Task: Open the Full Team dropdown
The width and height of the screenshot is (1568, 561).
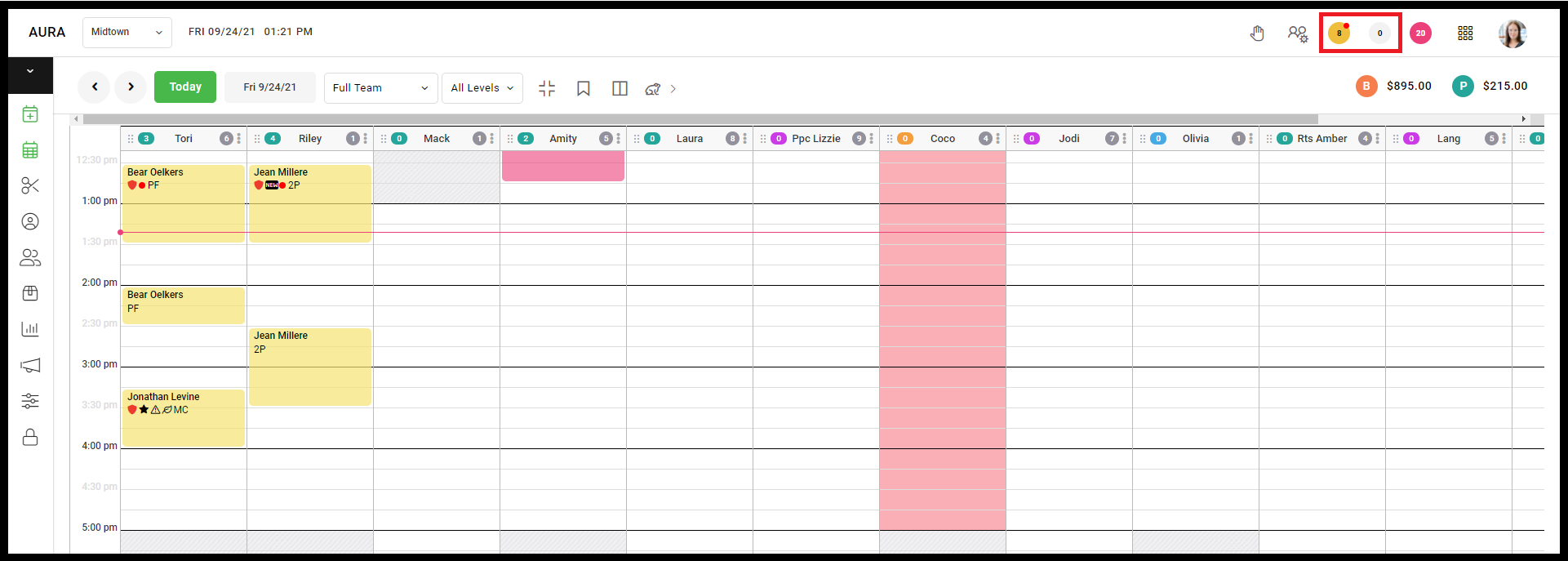Action: (381, 87)
